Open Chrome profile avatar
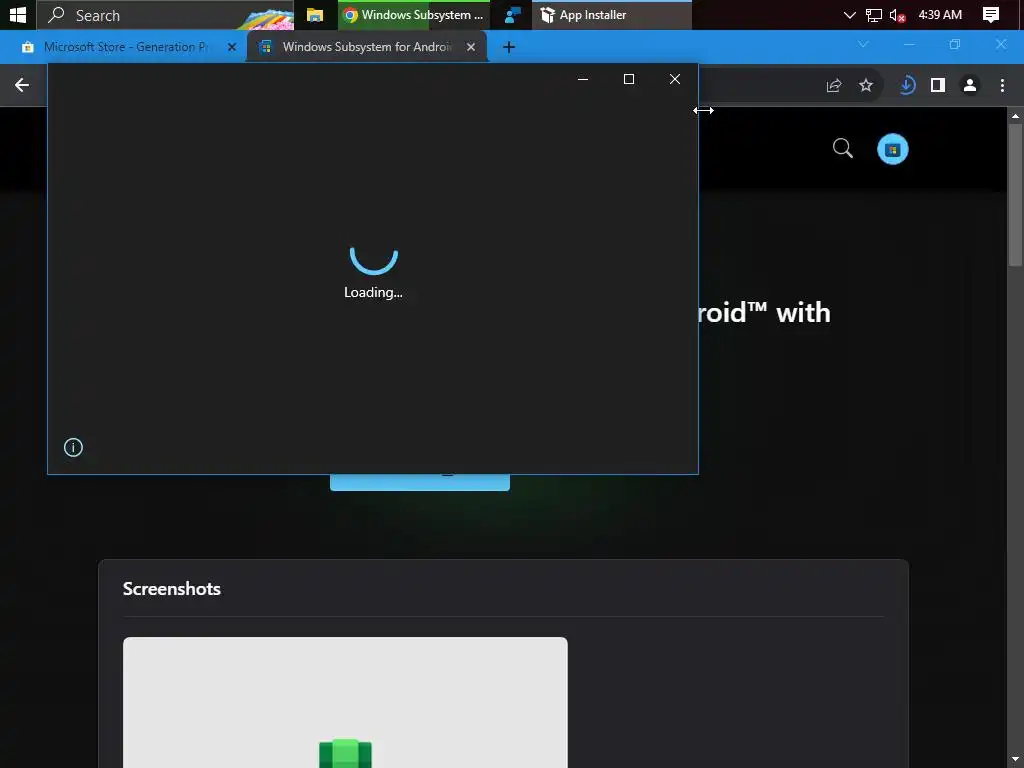1024x768 pixels. pos(970,86)
